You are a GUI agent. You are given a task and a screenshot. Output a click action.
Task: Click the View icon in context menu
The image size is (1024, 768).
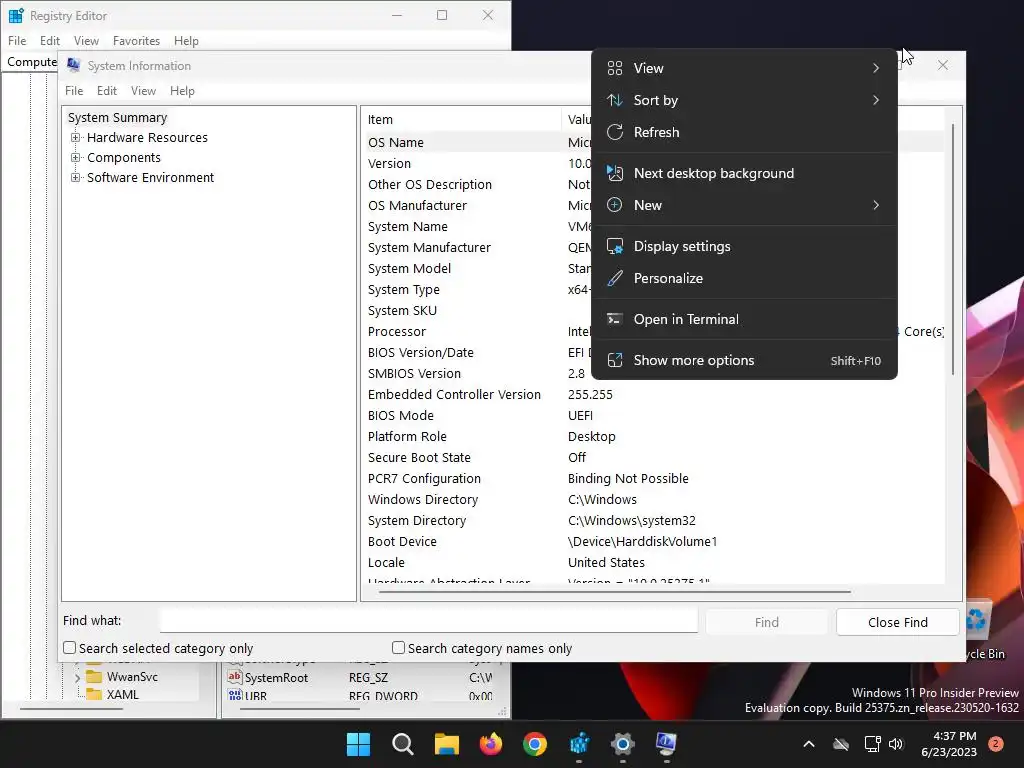pos(615,68)
